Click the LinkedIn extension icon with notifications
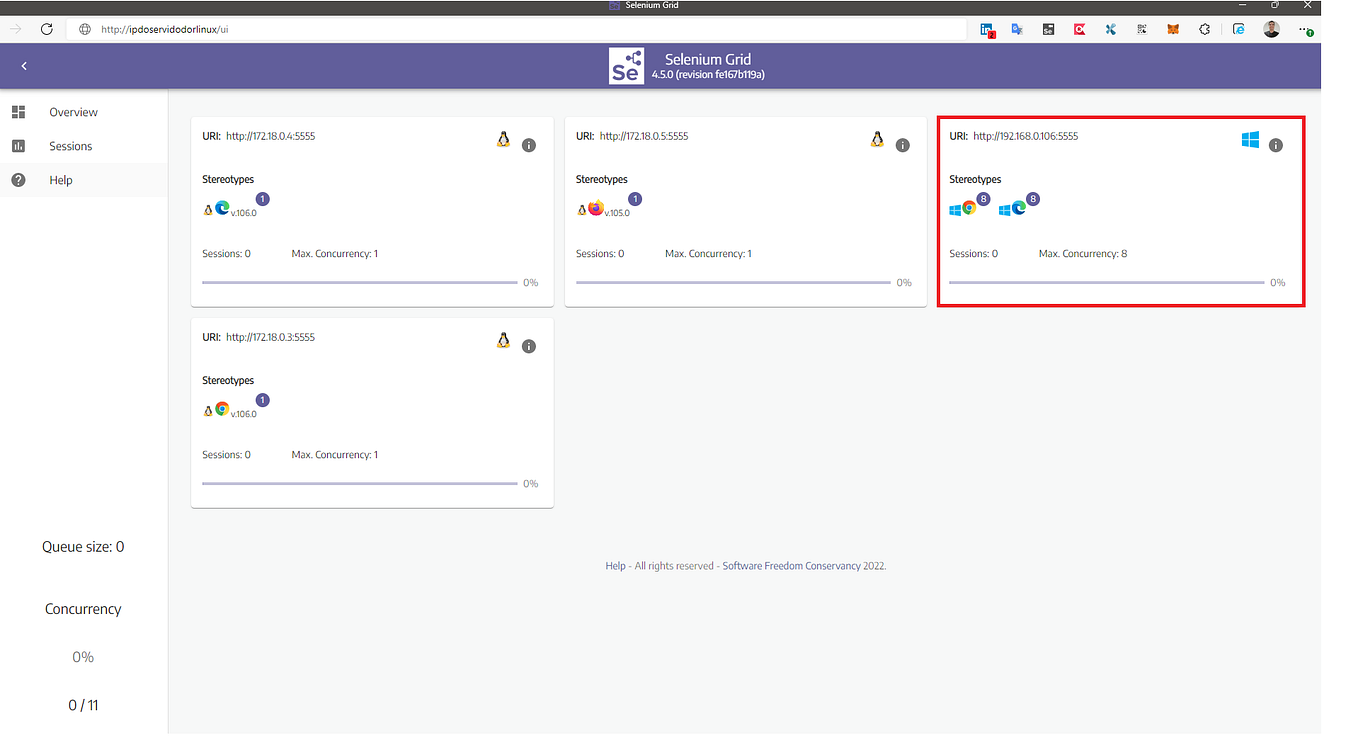The width and height of the screenshot is (1358, 755). (986, 29)
